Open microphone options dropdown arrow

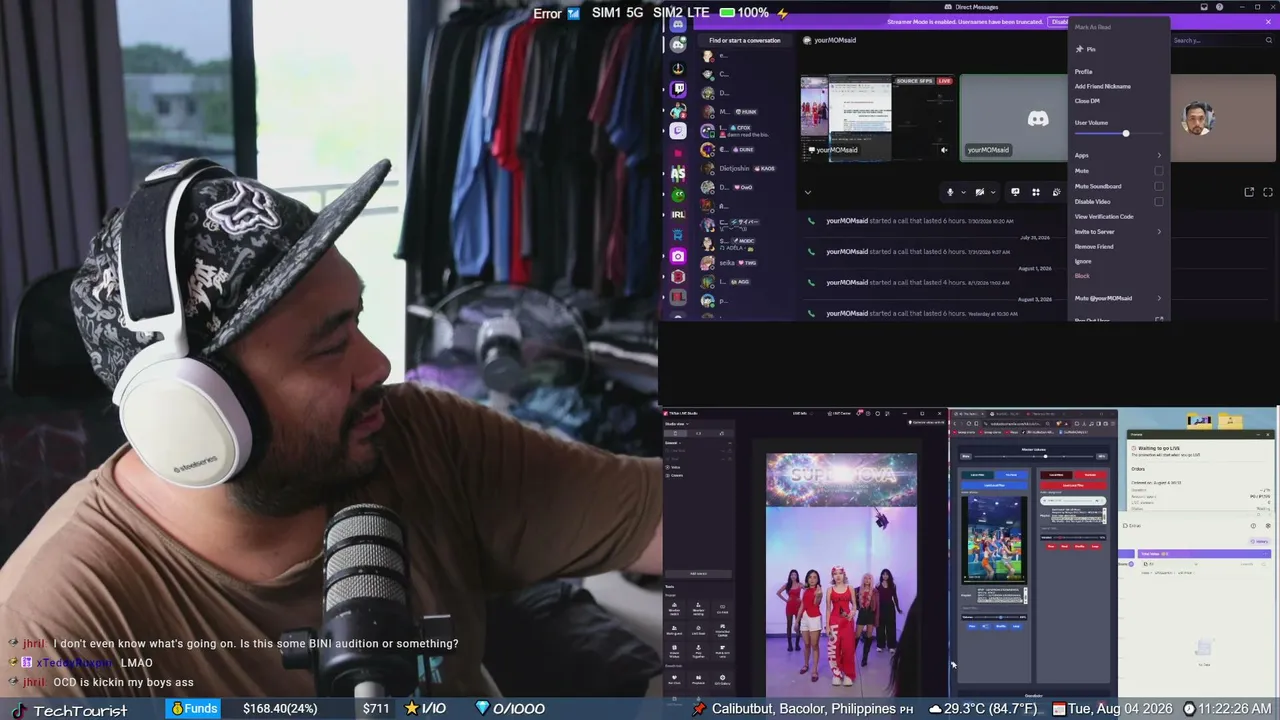(x=963, y=192)
